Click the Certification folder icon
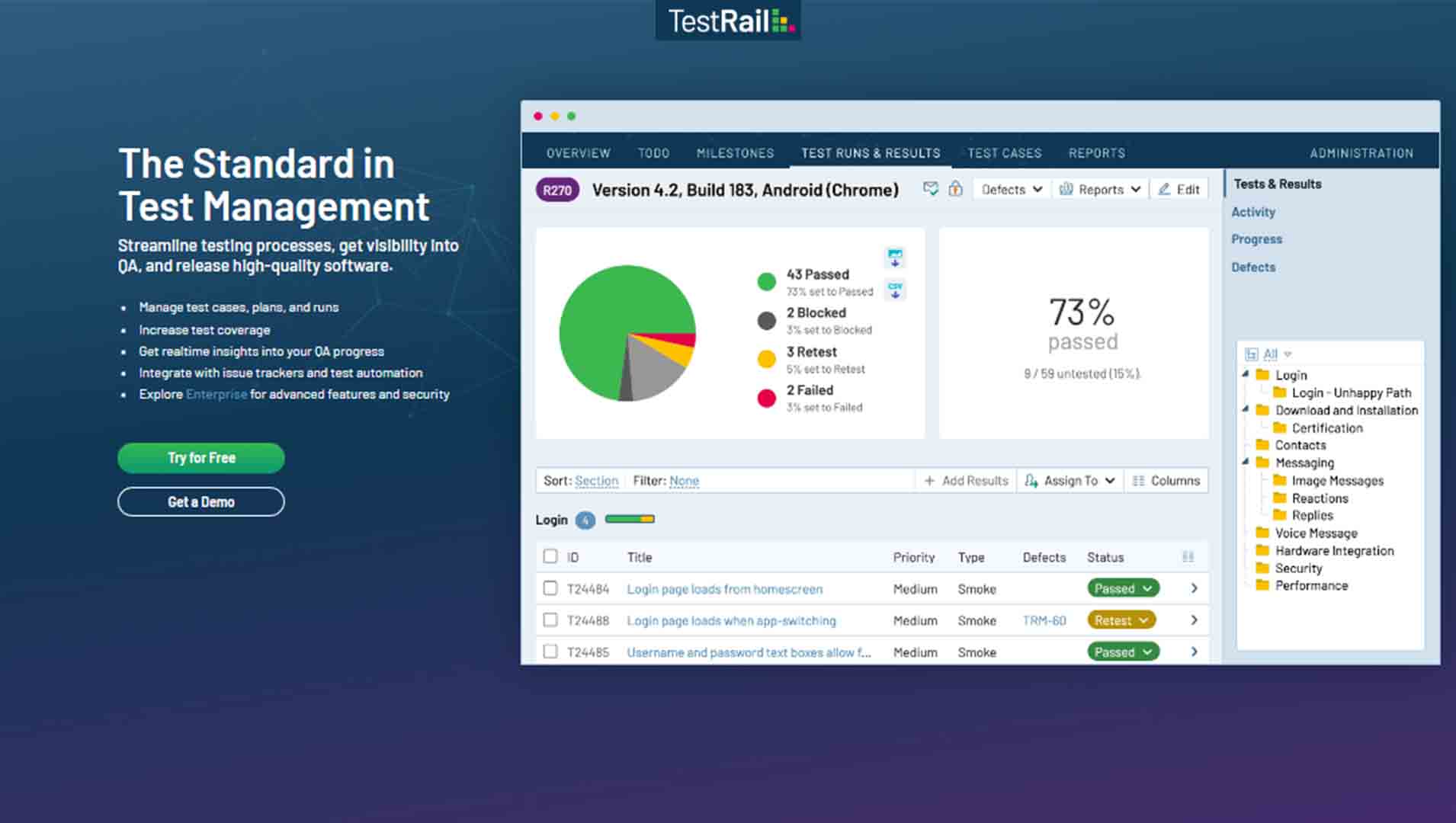Screen dimensions: 1456x823 1280,428
